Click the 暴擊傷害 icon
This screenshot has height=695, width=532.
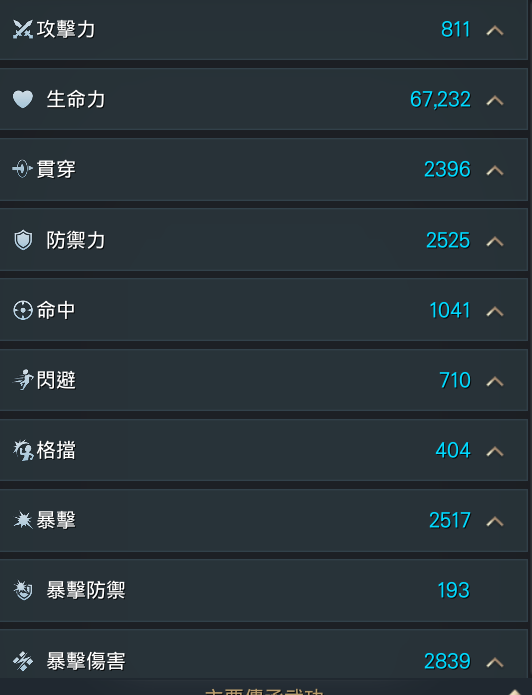23,661
